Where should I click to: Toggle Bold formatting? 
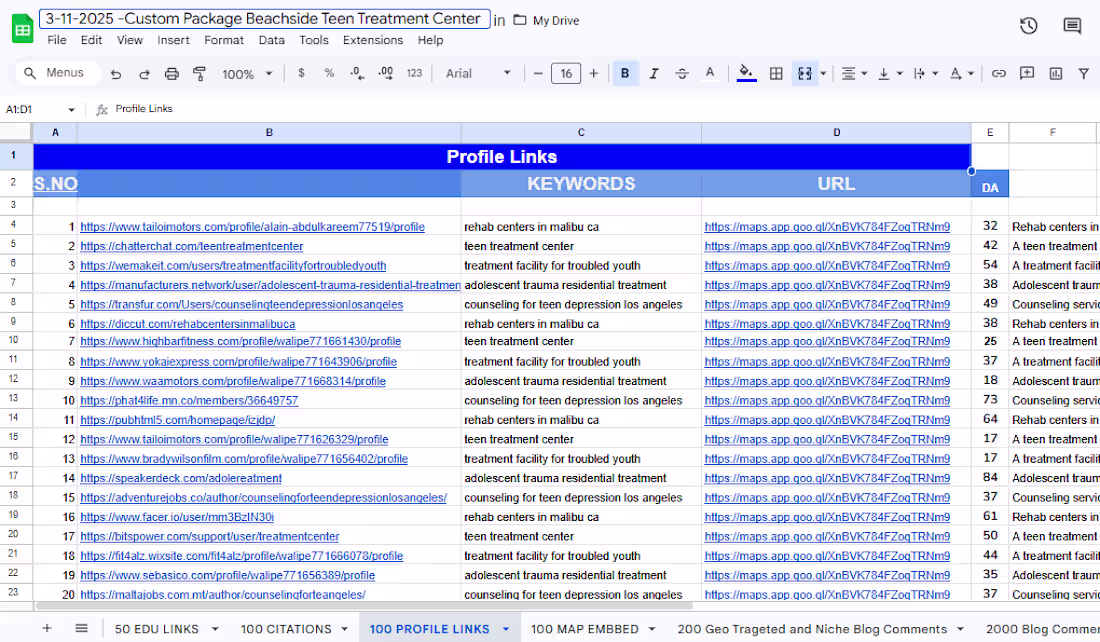tap(625, 73)
